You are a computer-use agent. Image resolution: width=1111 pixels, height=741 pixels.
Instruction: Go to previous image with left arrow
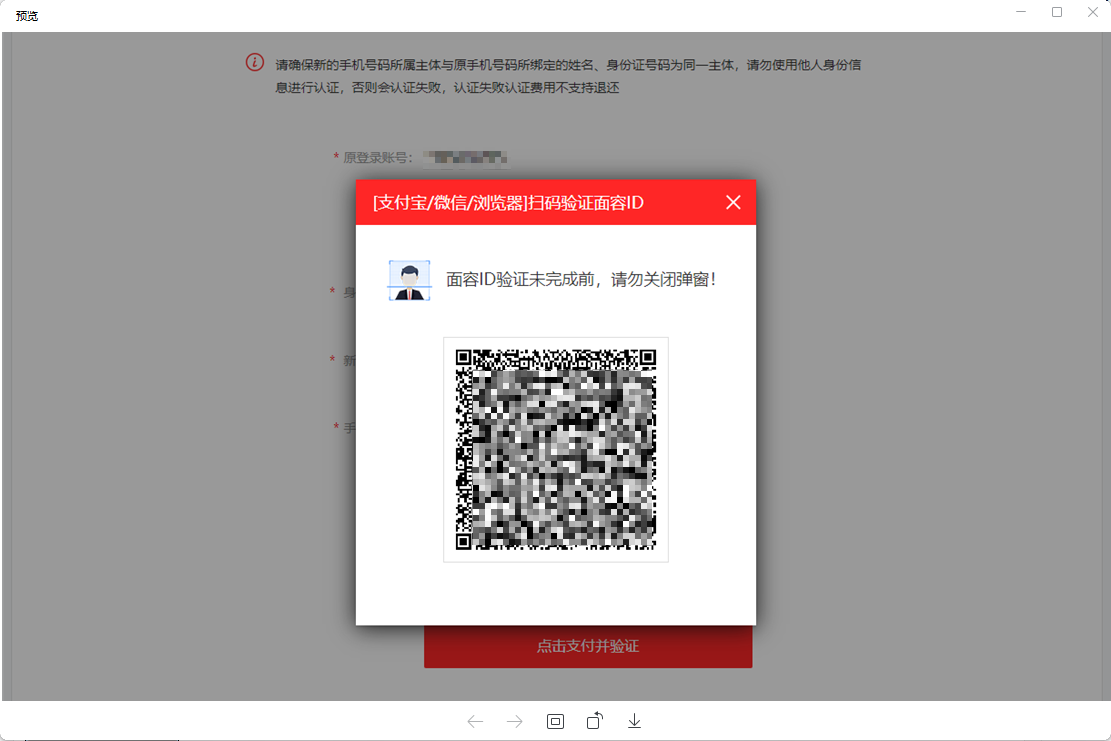coord(475,721)
